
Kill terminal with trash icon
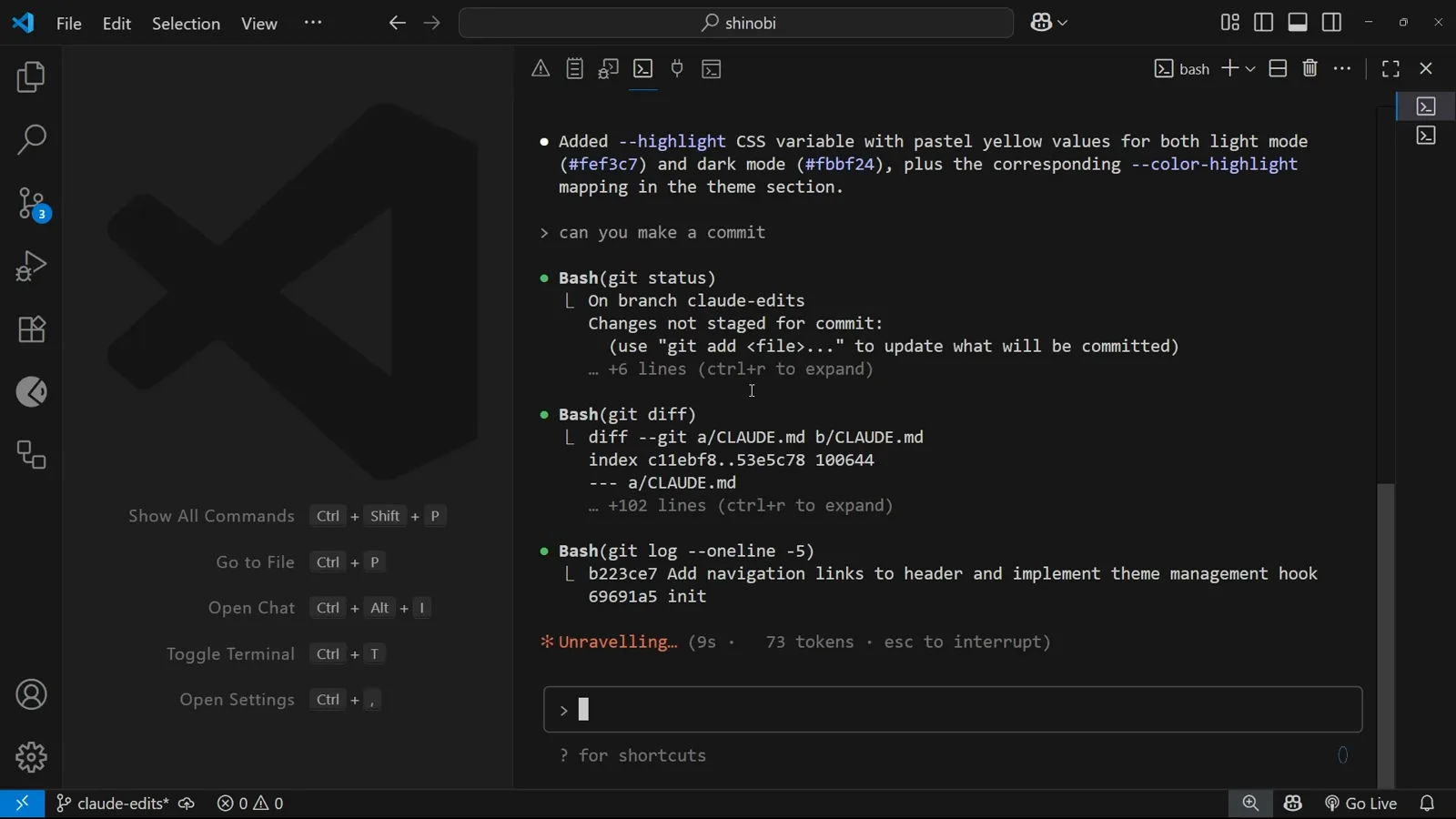1310,68
